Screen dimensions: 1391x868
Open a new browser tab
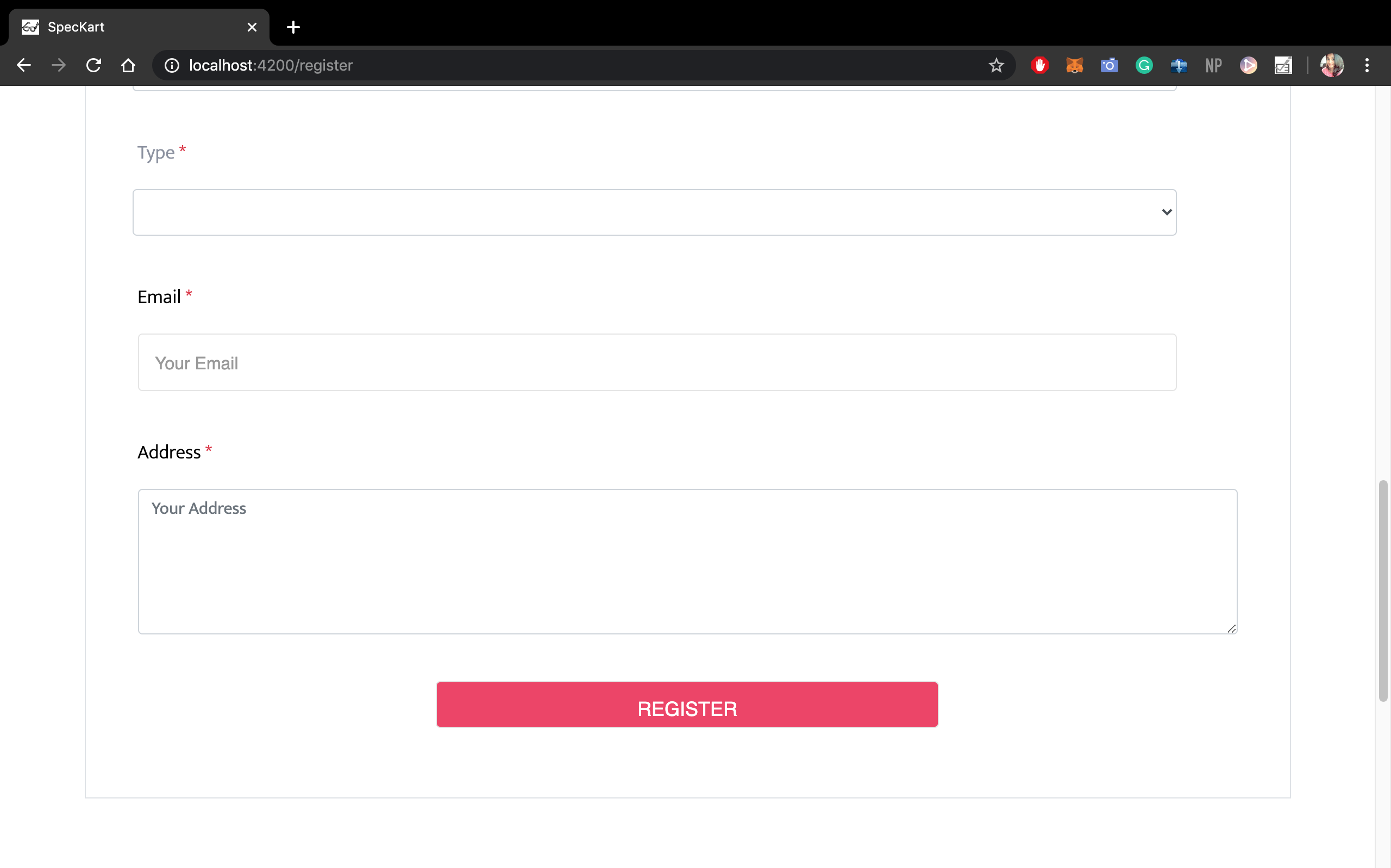(x=293, y=27)
